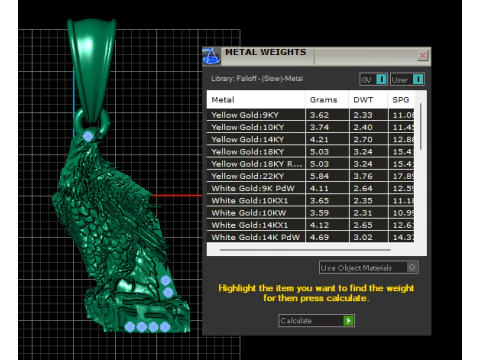This screenshot has height=360, width=480.
Task: Select the White Gold:9K PdW row
Action: (310, 188)
